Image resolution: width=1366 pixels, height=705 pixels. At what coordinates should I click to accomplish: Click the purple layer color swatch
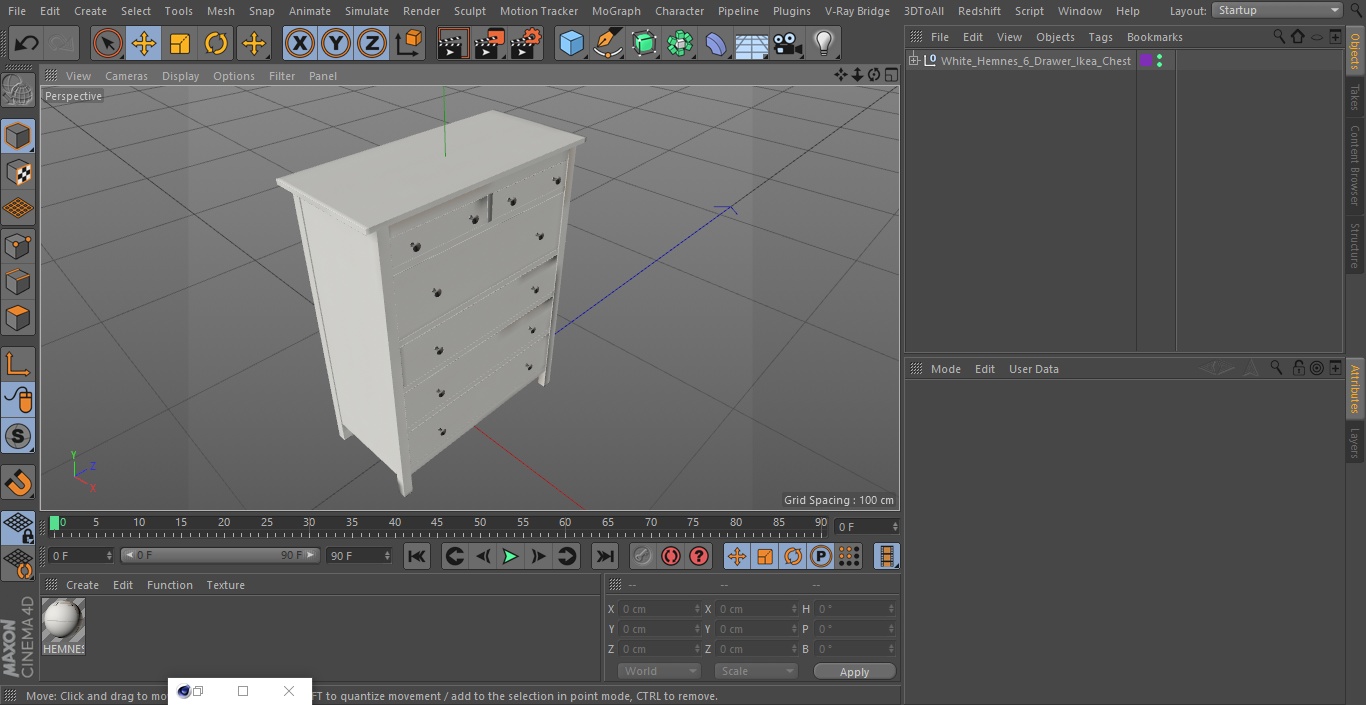tap(1146, 61)
